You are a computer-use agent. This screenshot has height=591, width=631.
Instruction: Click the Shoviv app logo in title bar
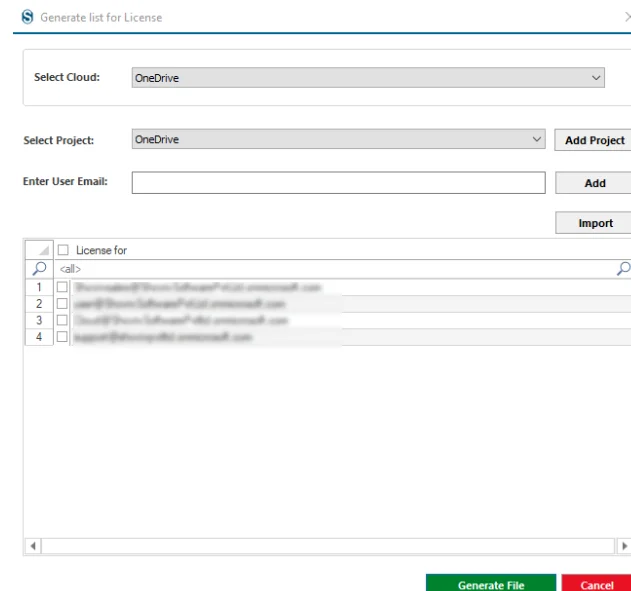(27, 17)
